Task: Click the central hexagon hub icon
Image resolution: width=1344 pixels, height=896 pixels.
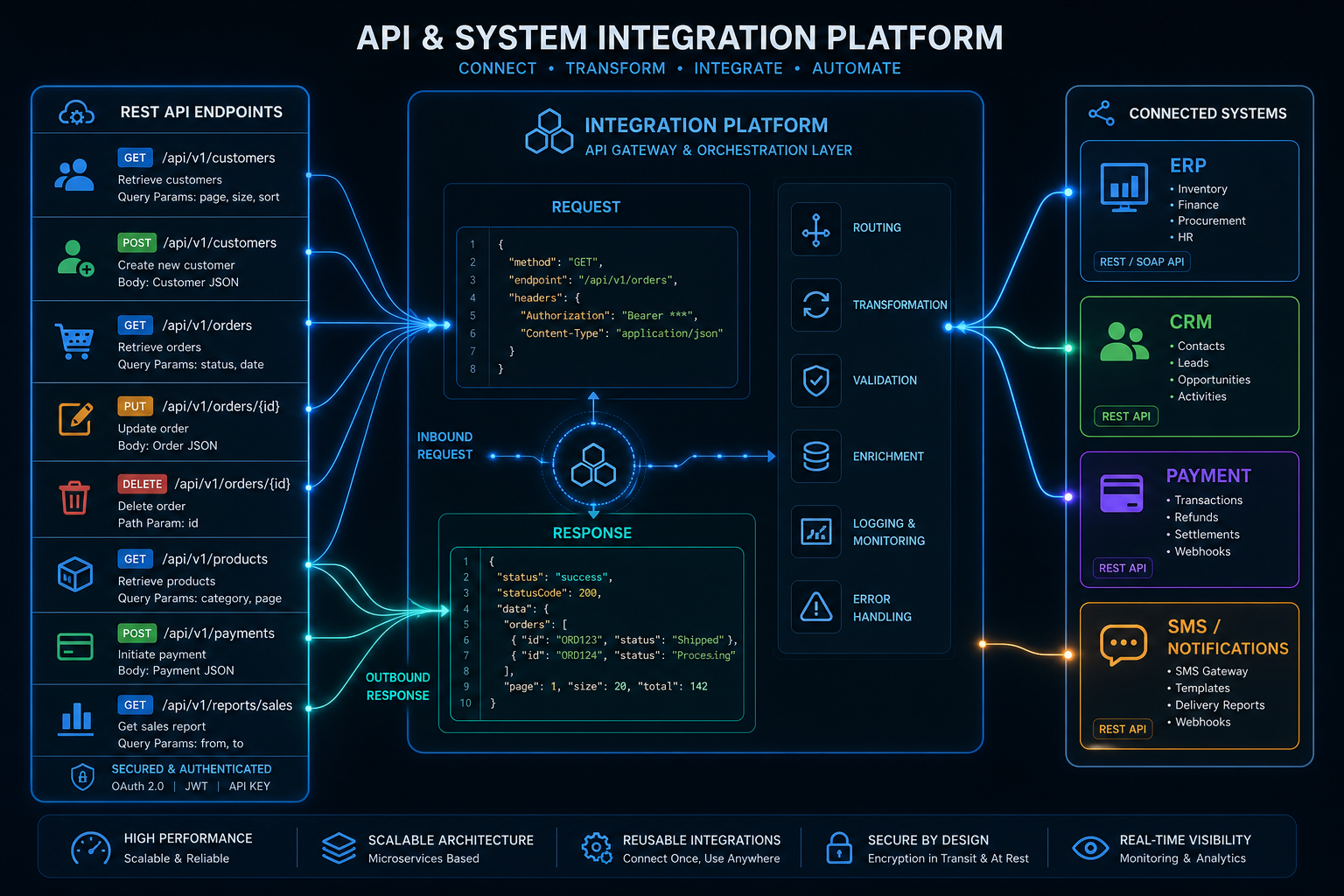Action: (x=593, y=465)
